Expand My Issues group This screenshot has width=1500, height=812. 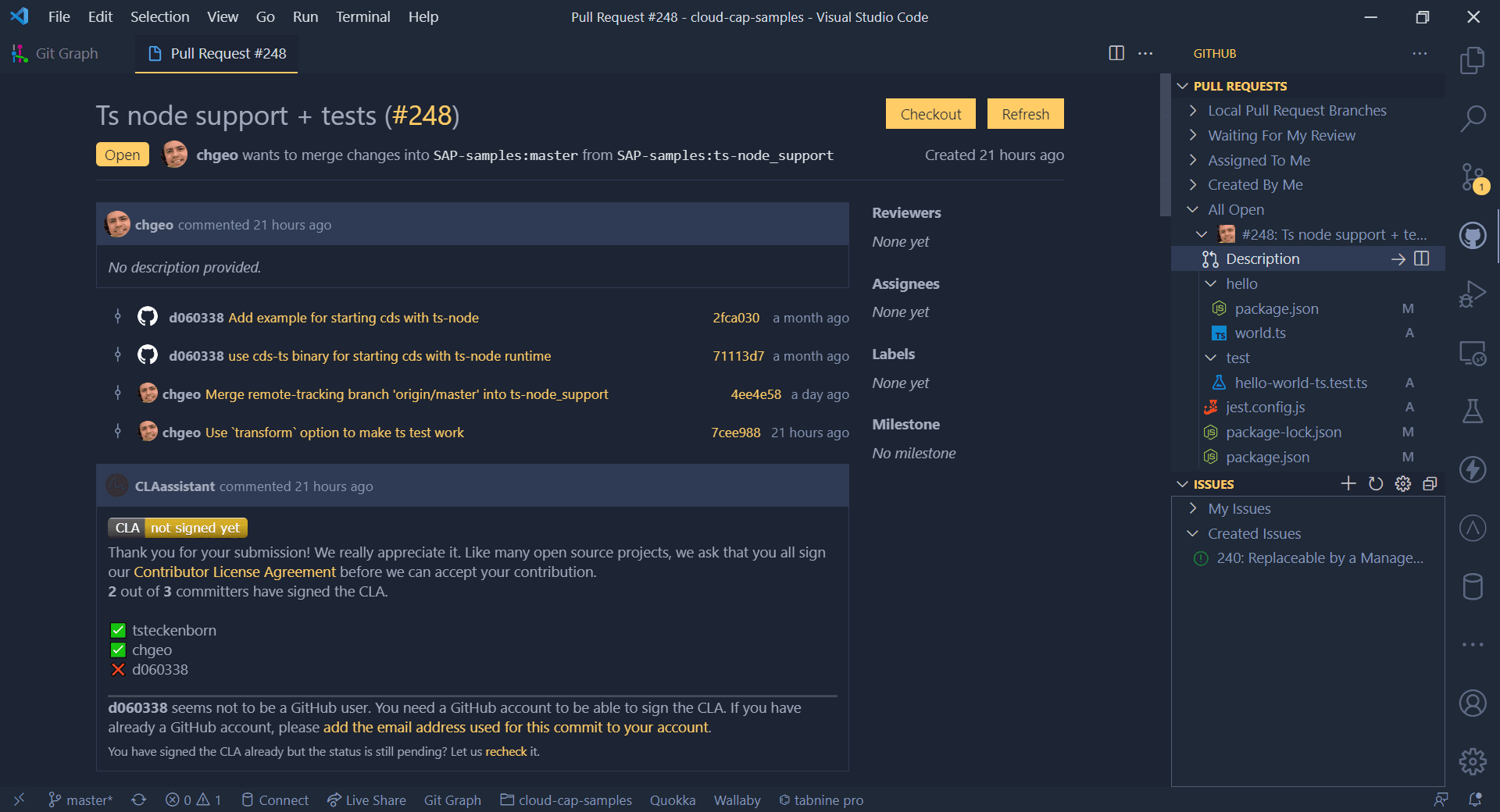point(1193,508)
